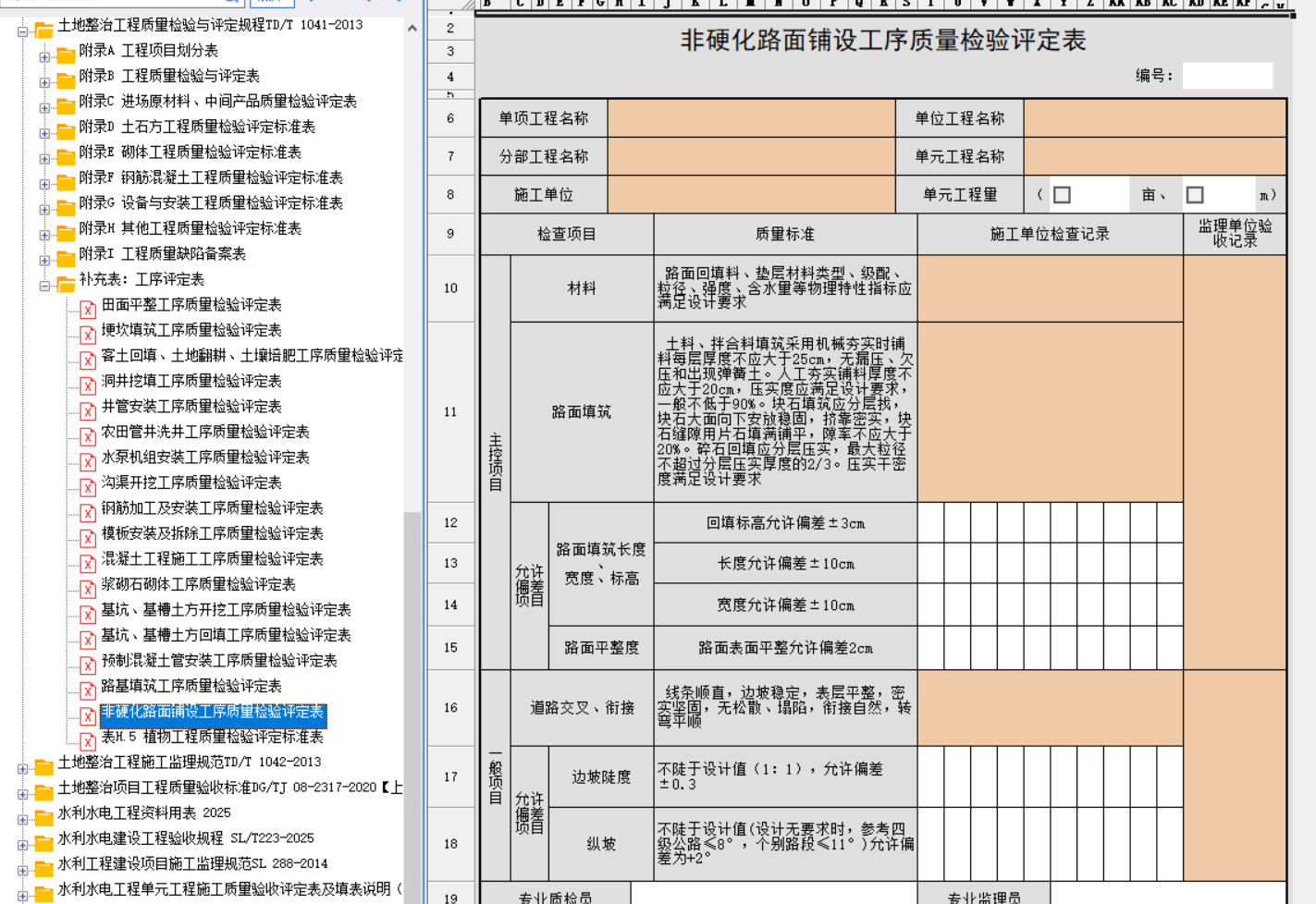Click the 沟渠开挖工序 form file icon

point(88,487)
